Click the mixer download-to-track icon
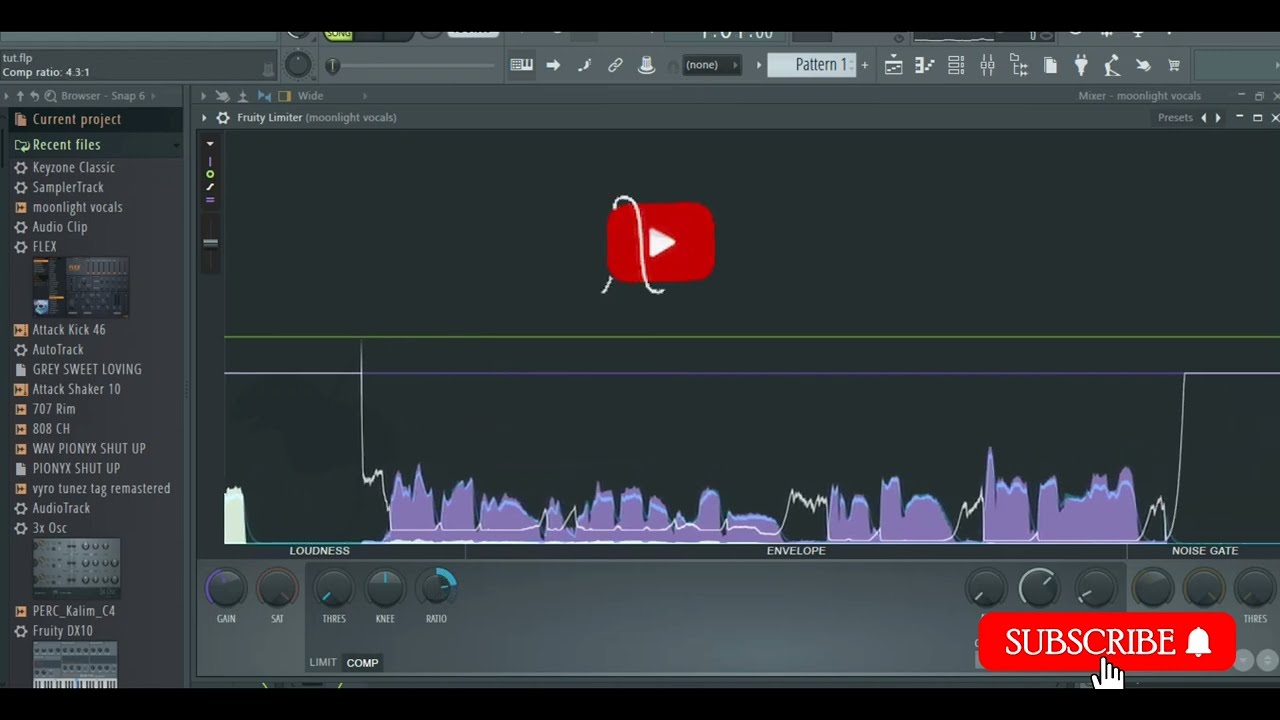Image resolution: width=1280 pixels, height=720 pixels. [x=243, y=96]
